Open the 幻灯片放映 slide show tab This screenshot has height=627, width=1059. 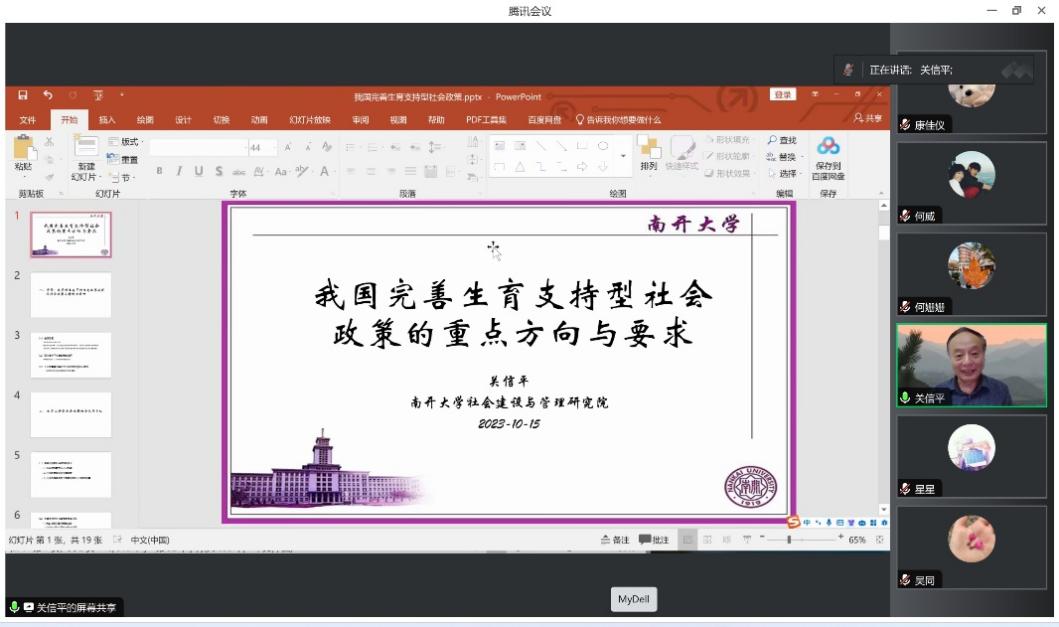point(309,120)
